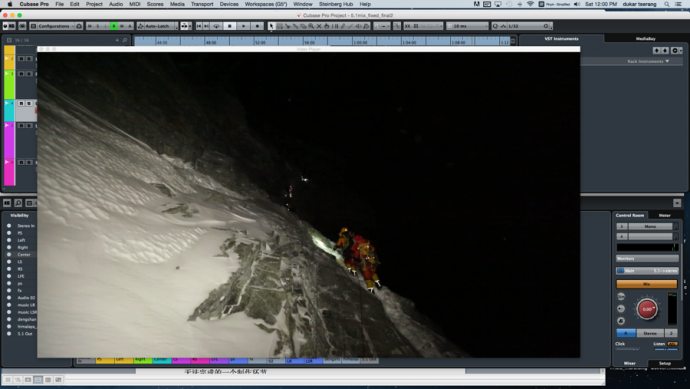Select the Zoom magnifier tool
Viewport: 690px width, 389px height.
pyautogui.click(x=311, y=26)
